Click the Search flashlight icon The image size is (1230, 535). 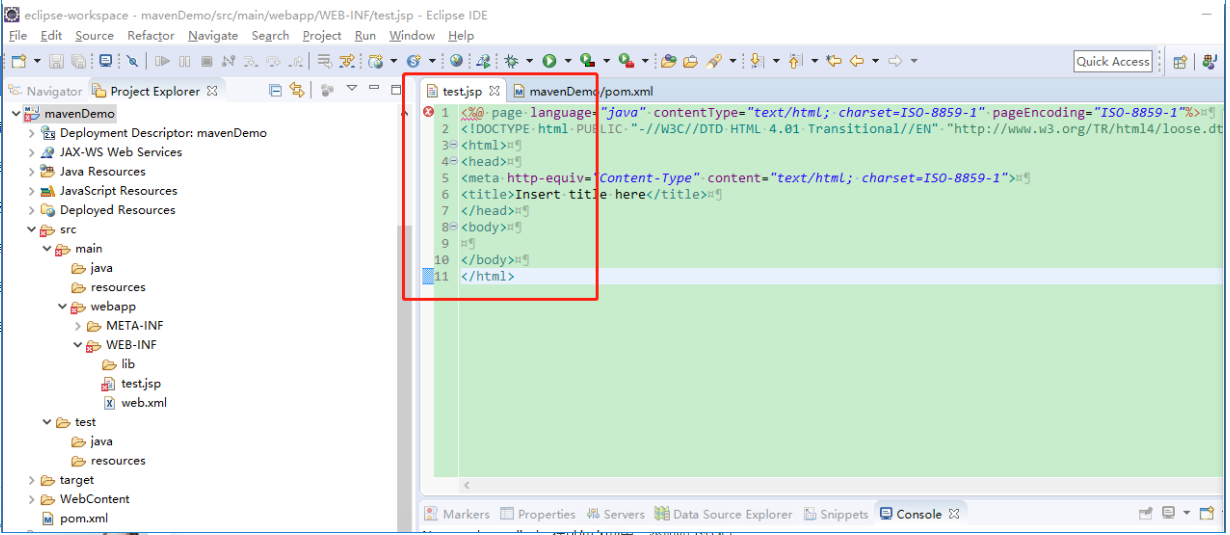713,61
